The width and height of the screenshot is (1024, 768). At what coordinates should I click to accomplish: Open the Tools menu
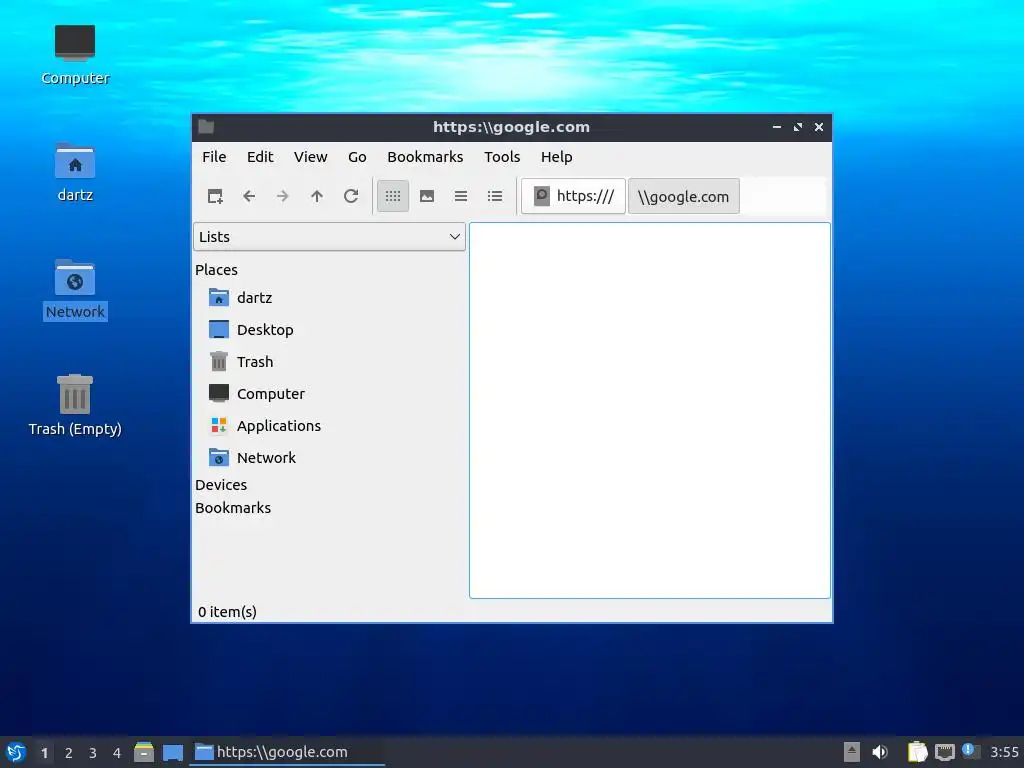coord(502,157)
